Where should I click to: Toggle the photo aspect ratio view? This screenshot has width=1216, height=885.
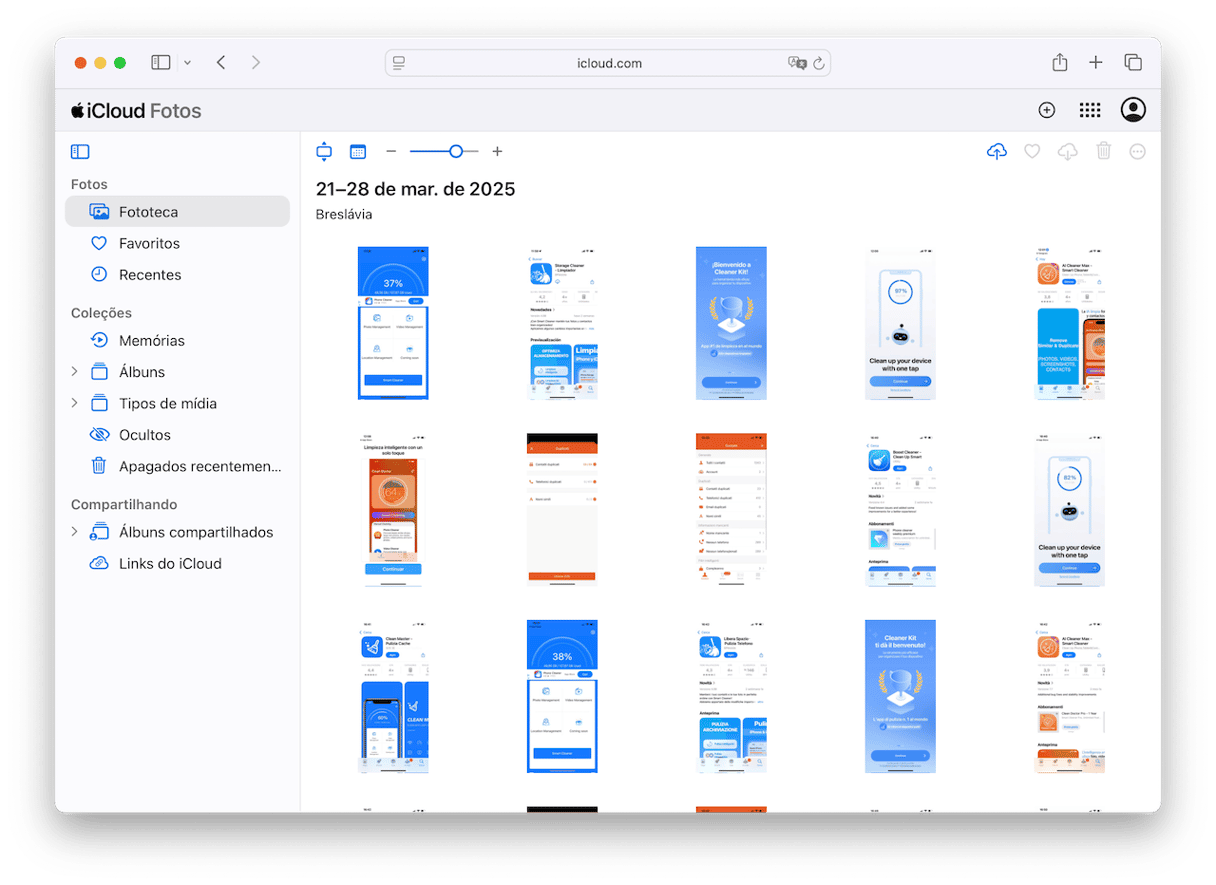pyautogui.click(x=324, y=152)
